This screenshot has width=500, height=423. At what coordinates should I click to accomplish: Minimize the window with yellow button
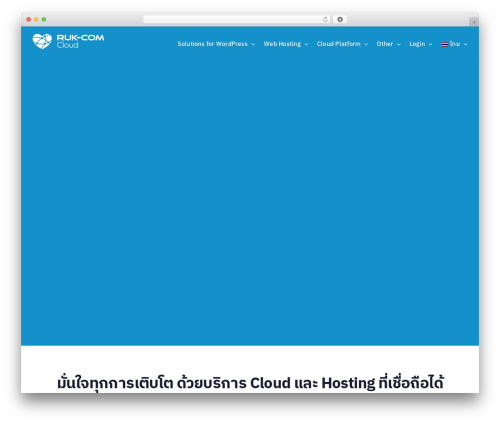[36, 20]
